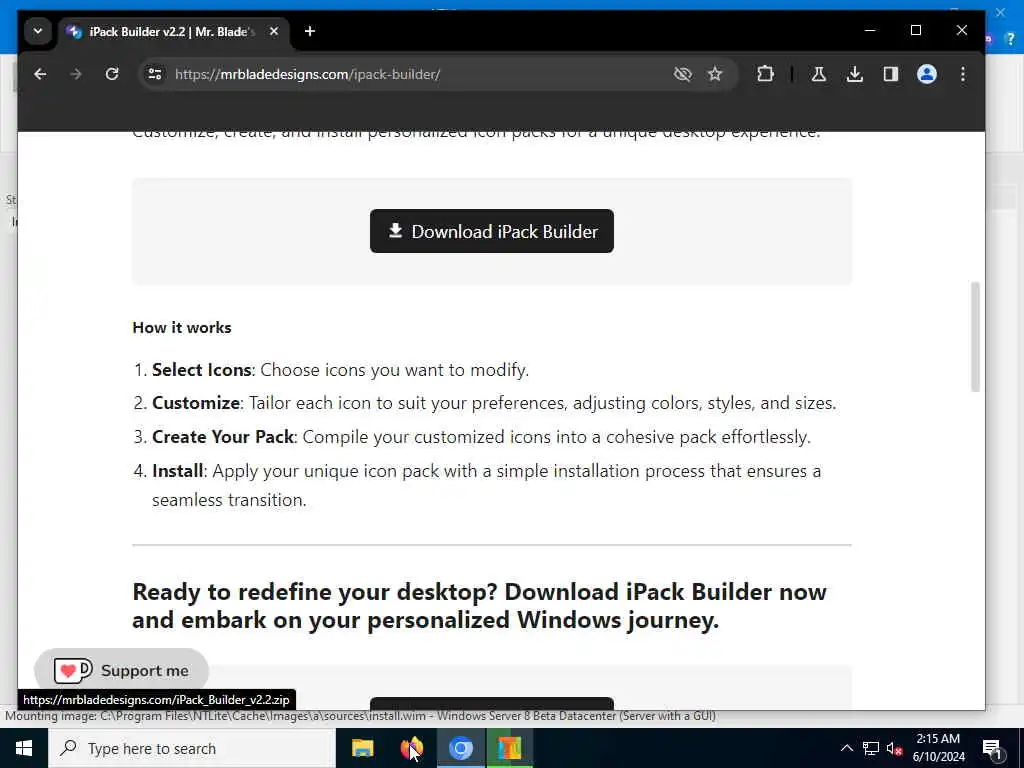
Task: Open the orange app left of Chrome in taskbar
Action: point(411,748)
